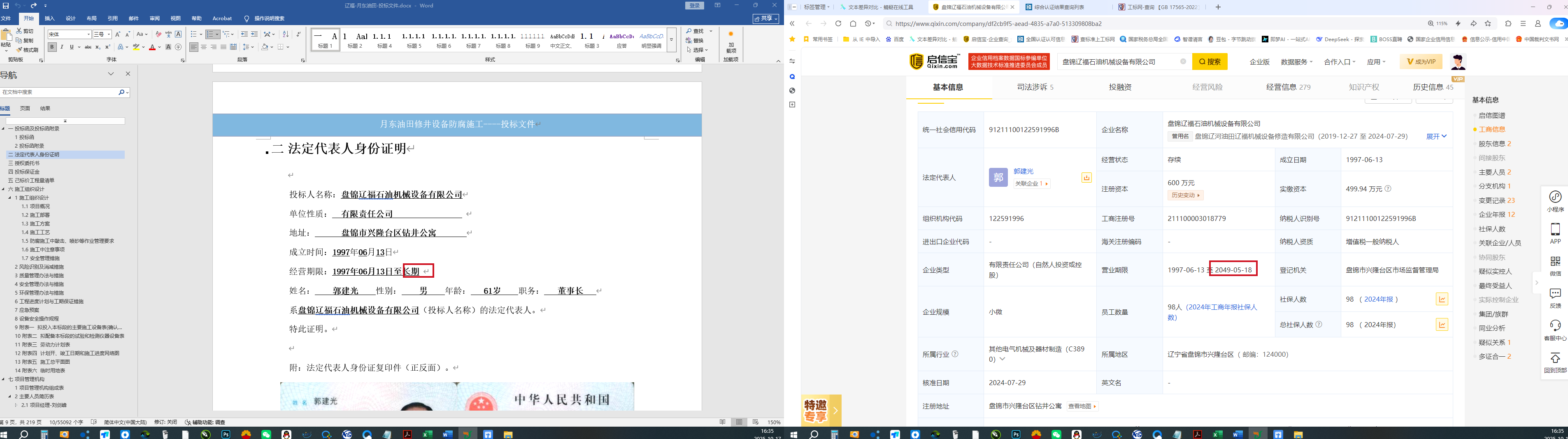The image size is (1568, 439).
Task: Click the 历史变动 button
Action: (1185, 195)
